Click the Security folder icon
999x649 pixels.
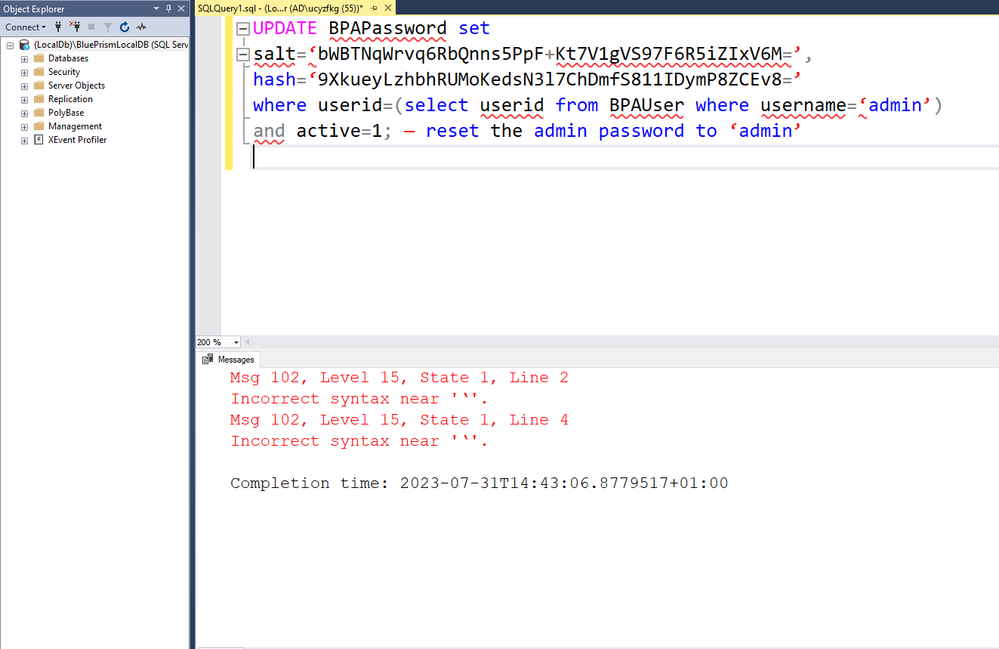point(39,72)
